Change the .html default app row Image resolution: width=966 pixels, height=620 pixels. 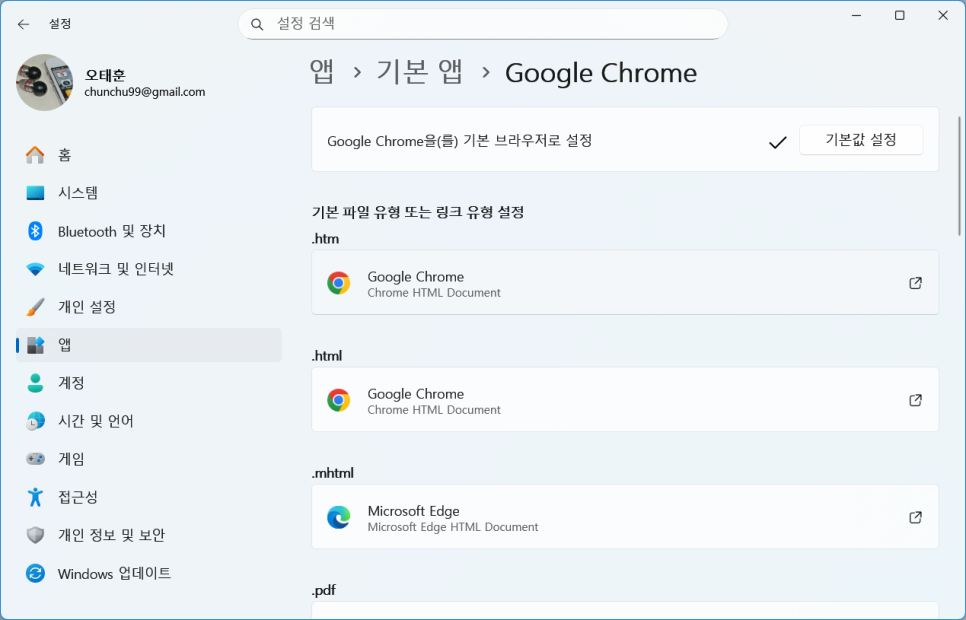(625, 399)
